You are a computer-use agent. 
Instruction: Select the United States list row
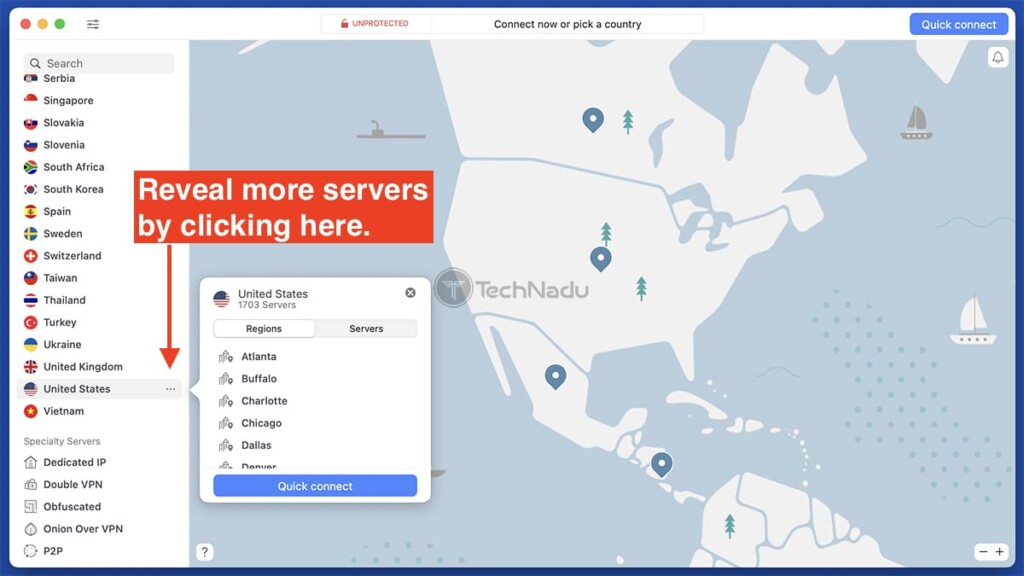coord(99,389)
